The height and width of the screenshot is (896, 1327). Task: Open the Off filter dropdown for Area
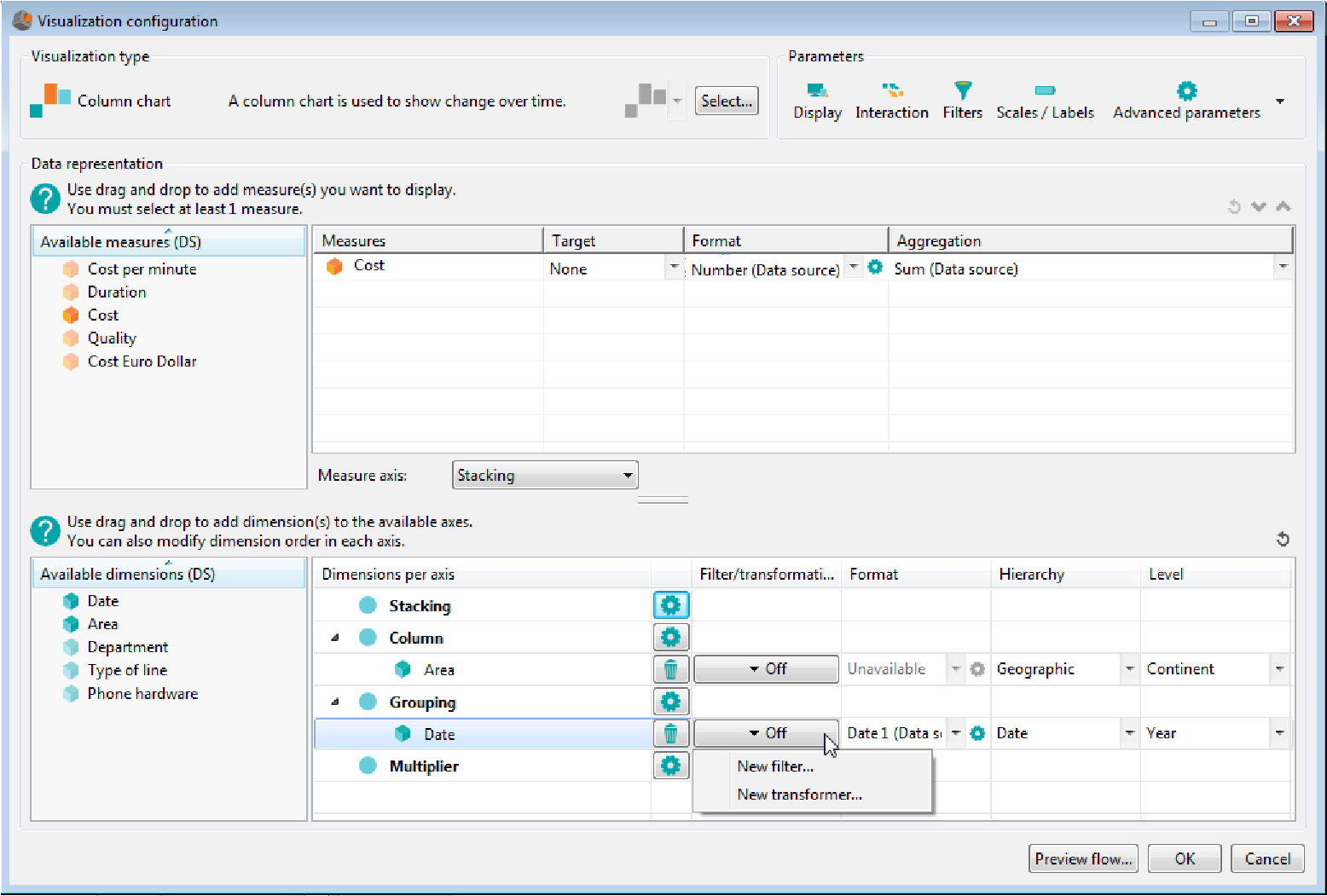tap(766, 669)
